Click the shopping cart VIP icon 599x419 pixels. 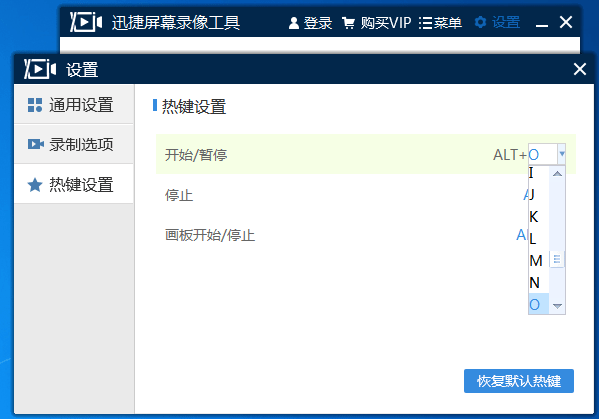point(348,23)
